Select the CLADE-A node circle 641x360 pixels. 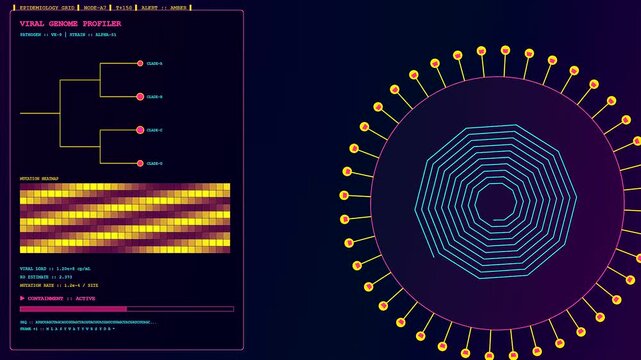point(140,63)
